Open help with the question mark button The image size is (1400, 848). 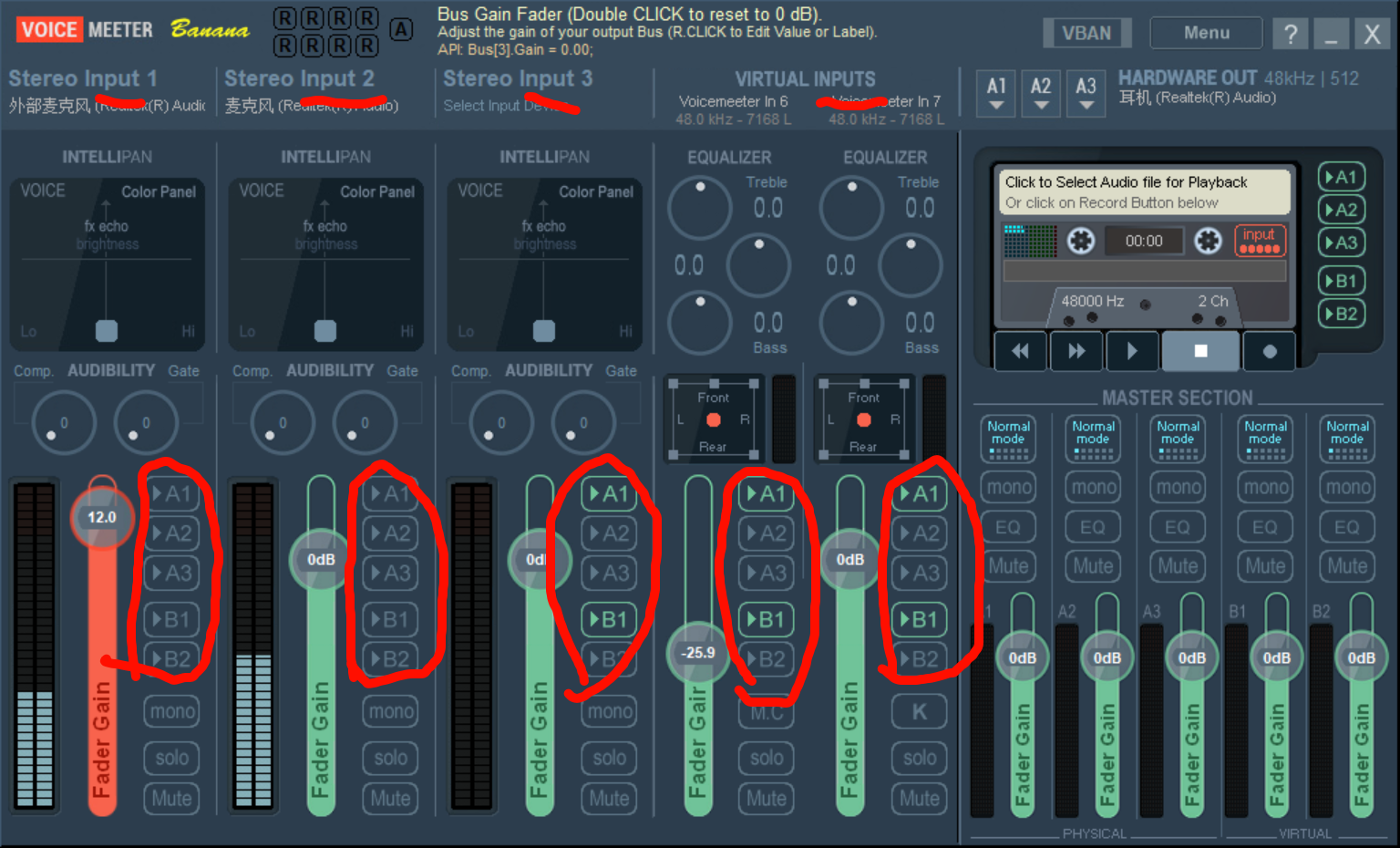[1290, 34]
